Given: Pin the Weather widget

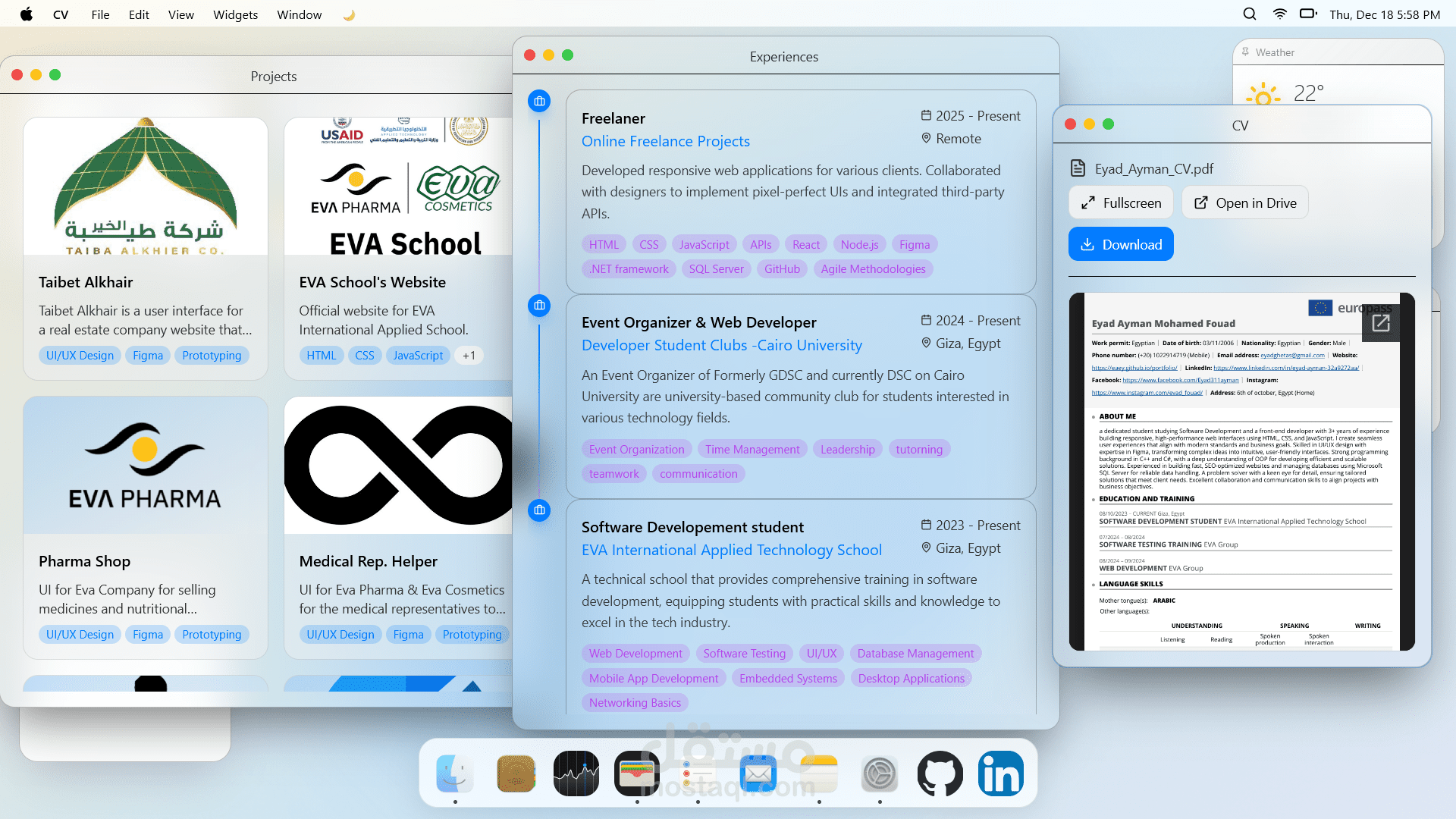Looking at the screenshot, I should 1245,52.
